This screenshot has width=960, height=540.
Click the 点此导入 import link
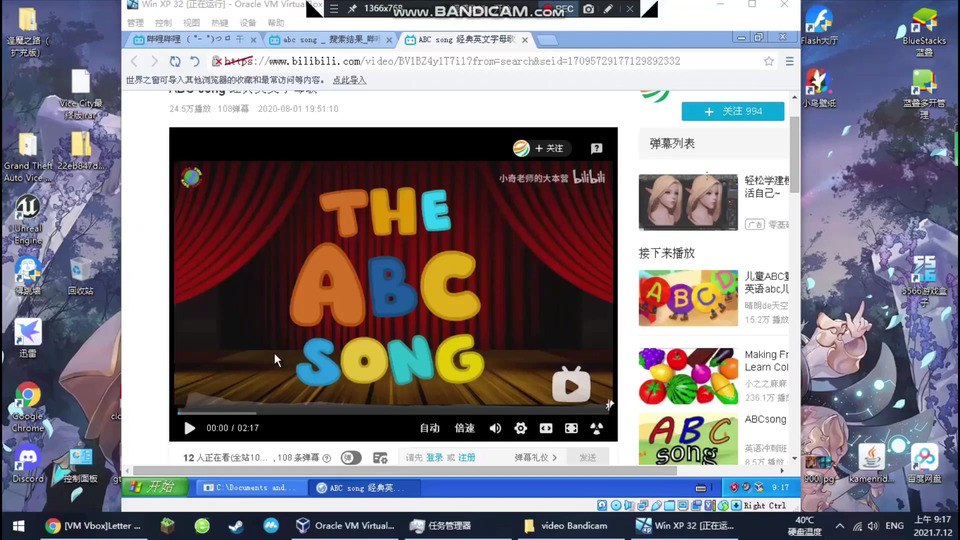click(x=350, y=80)
